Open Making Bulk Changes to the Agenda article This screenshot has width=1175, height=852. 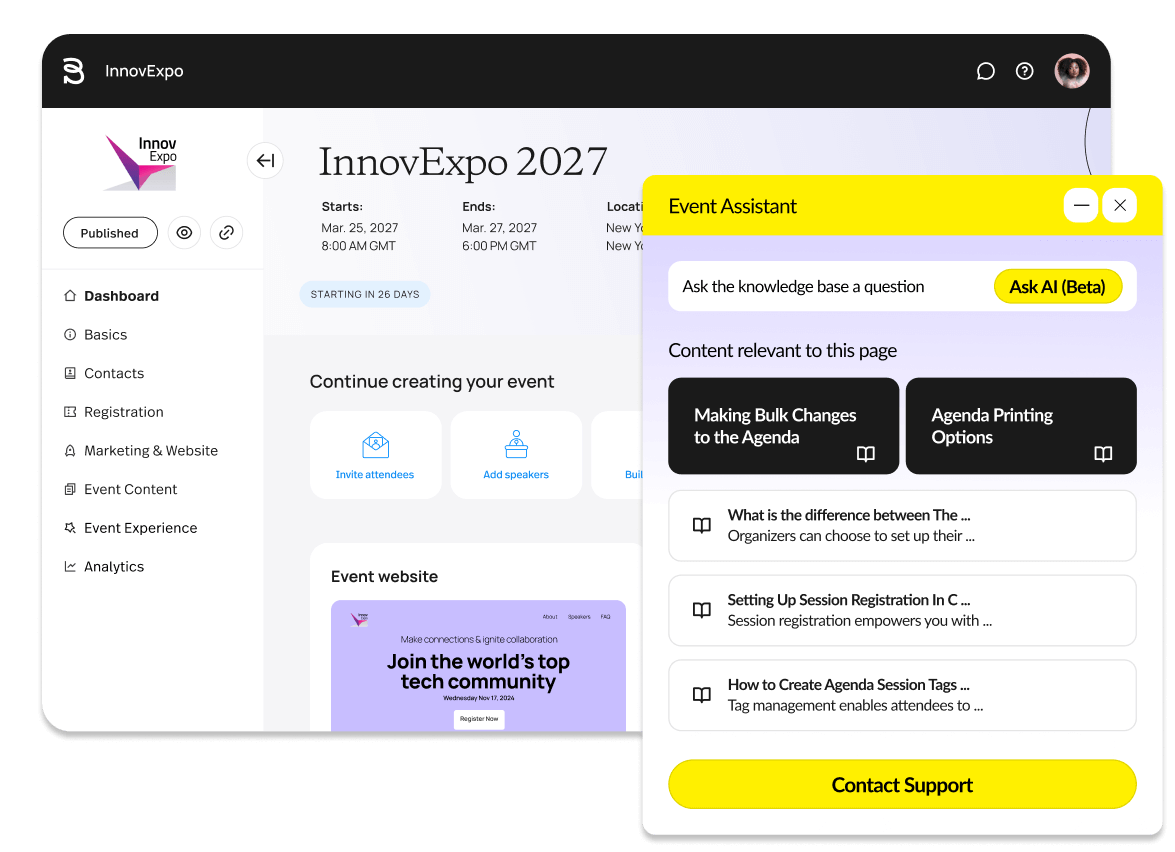tap(783, 426)
